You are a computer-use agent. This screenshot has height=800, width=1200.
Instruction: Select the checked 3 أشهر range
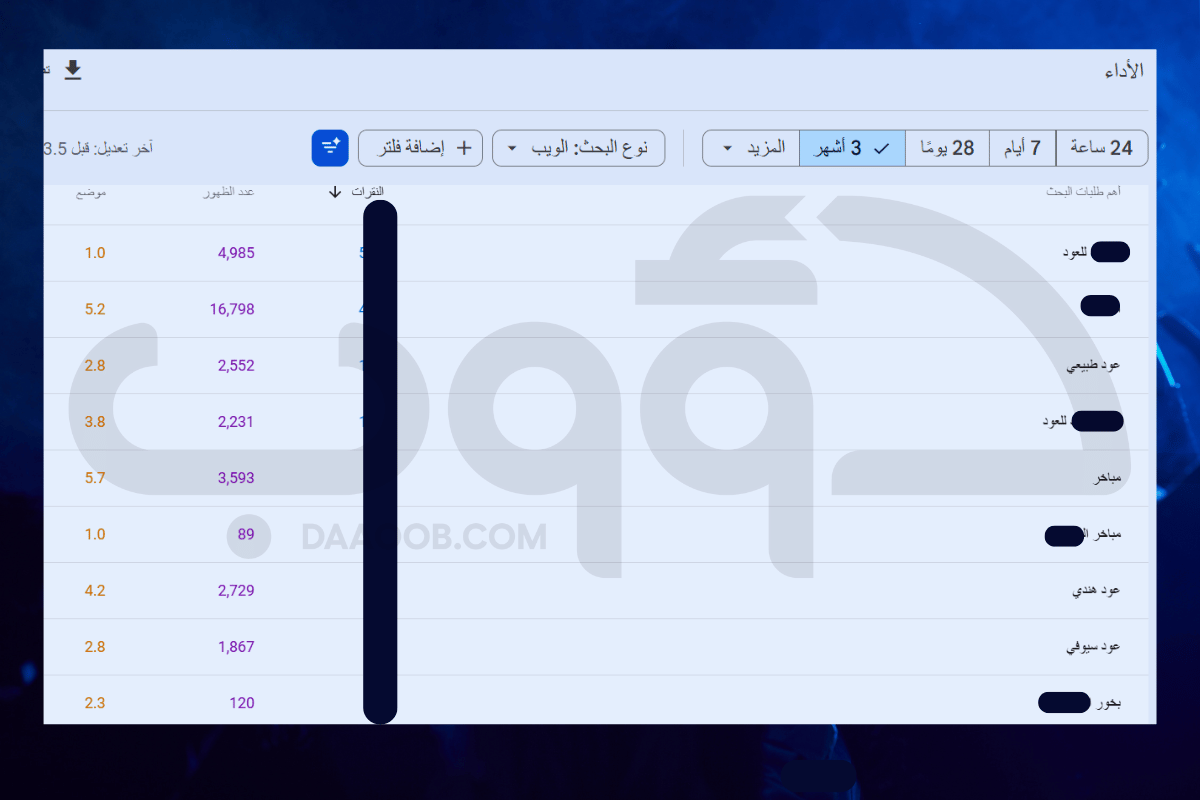coord(852,148)
